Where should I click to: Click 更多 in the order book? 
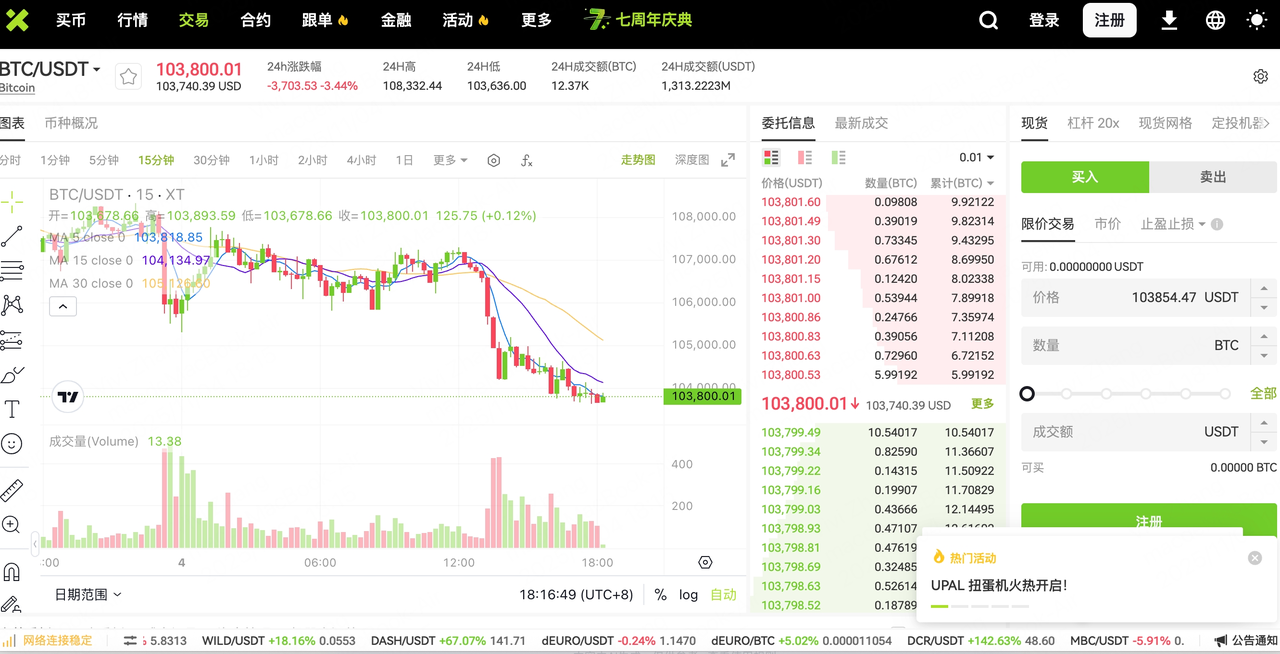pyautogui.click(x=983, y=404)
